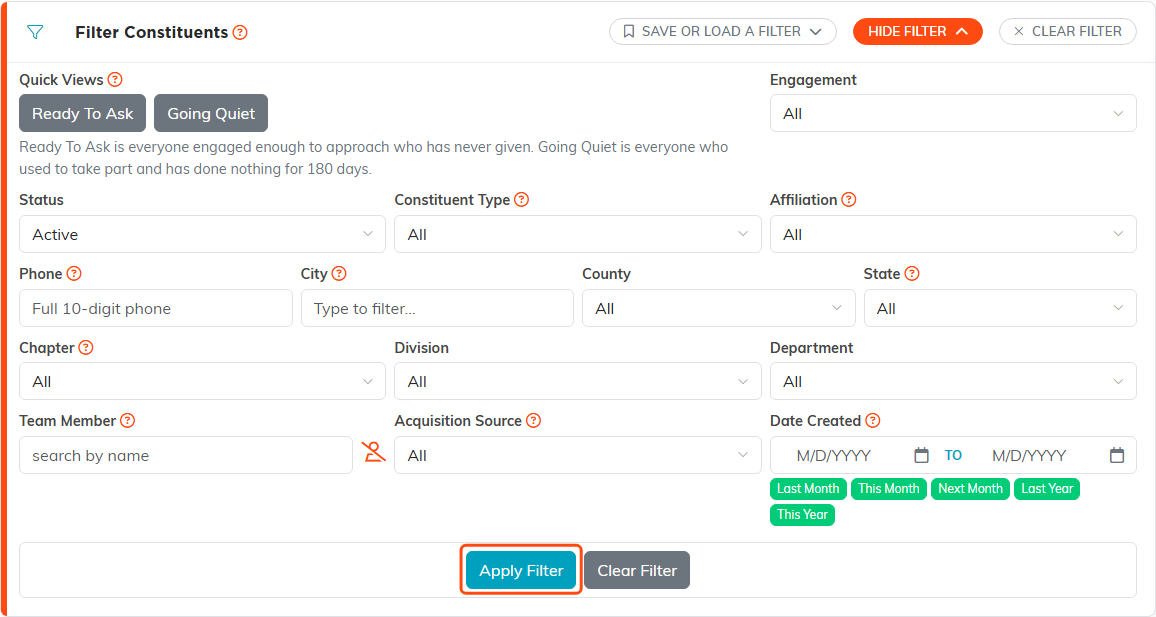Open City field help icon

[x=339, y=273]
